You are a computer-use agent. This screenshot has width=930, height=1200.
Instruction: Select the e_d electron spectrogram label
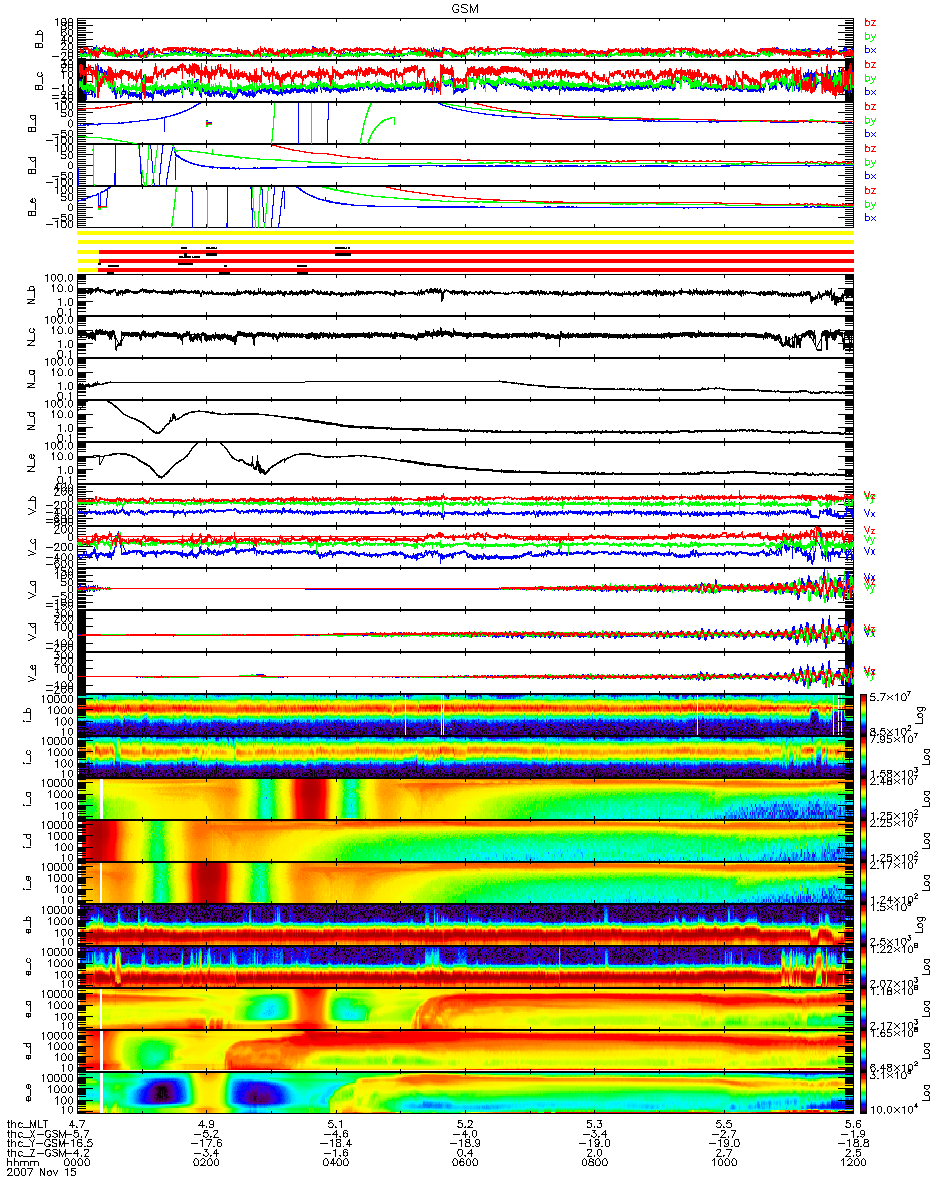pyautogui.click(x=27, y=1051)
